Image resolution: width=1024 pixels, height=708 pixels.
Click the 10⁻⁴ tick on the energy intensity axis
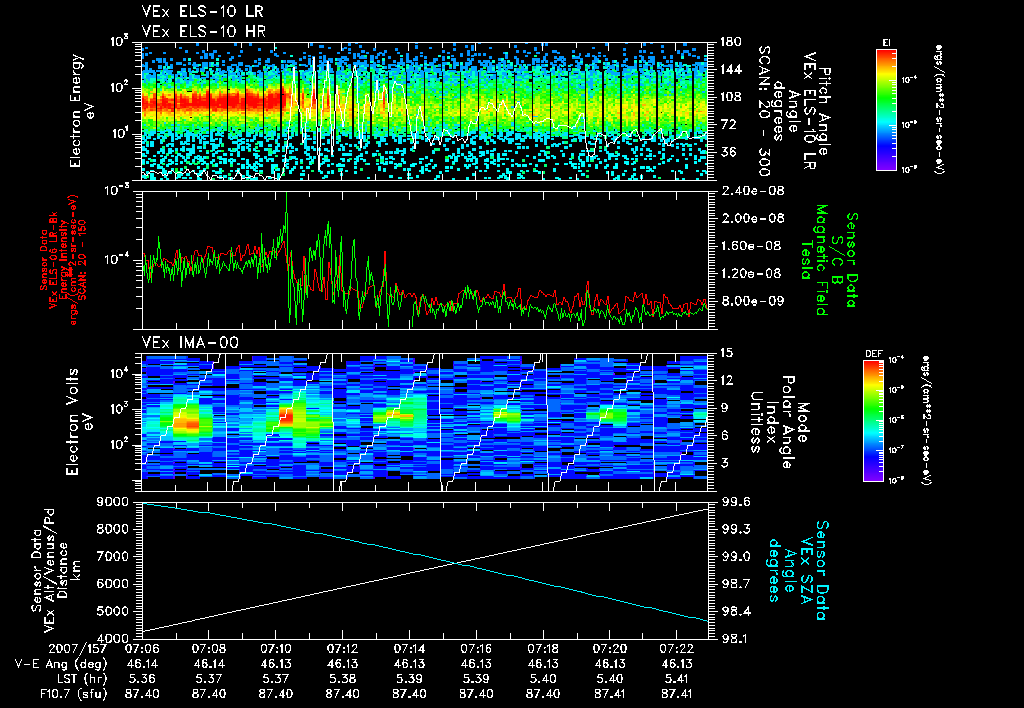point(116,259)
